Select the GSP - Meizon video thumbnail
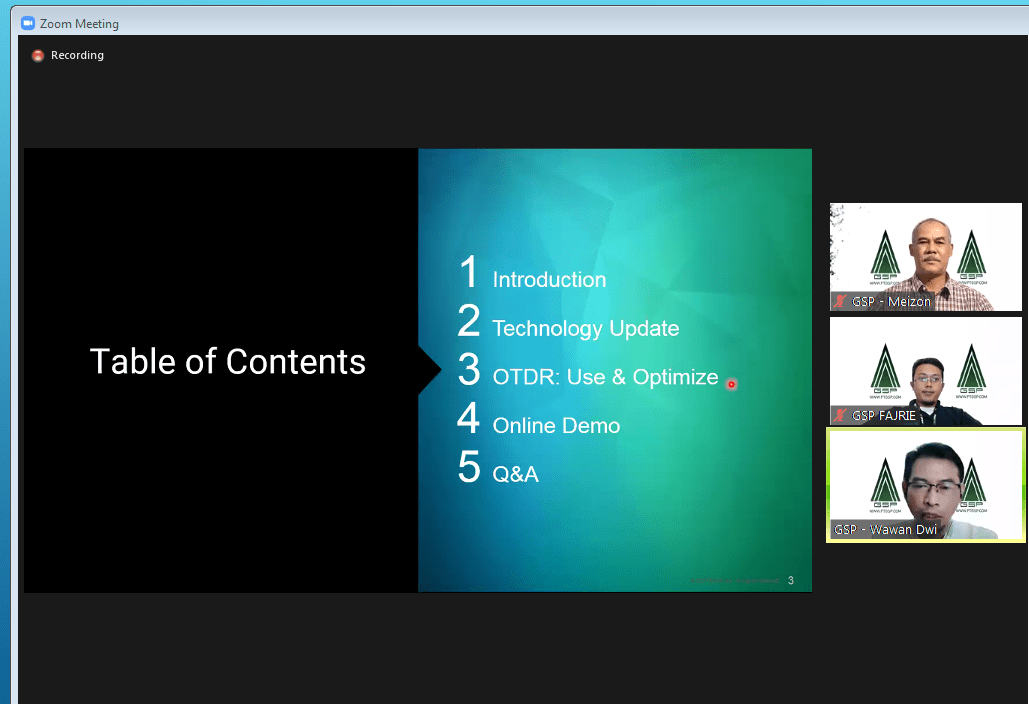The width and height of the screenshot is (1029, 704). click(x=925, y=257)
